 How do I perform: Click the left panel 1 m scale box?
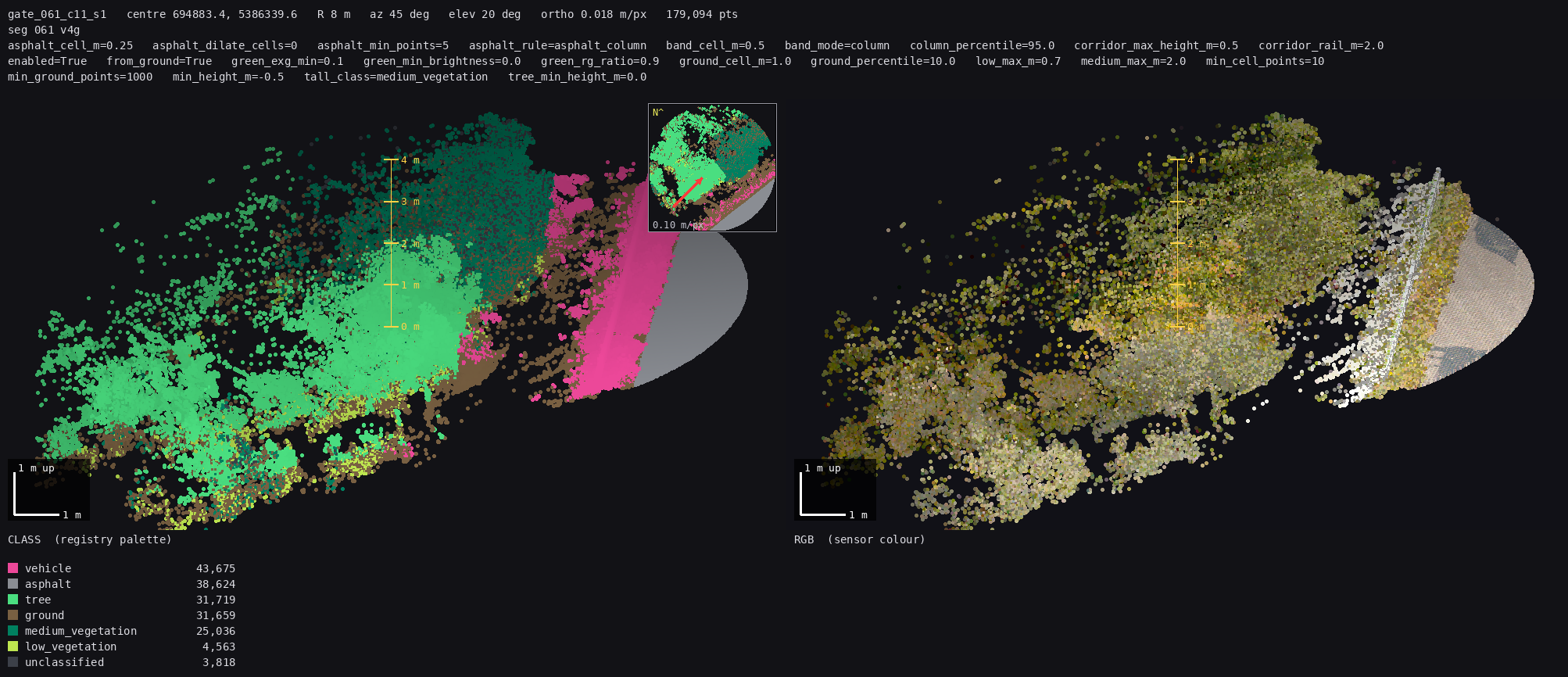pos(48,490)
